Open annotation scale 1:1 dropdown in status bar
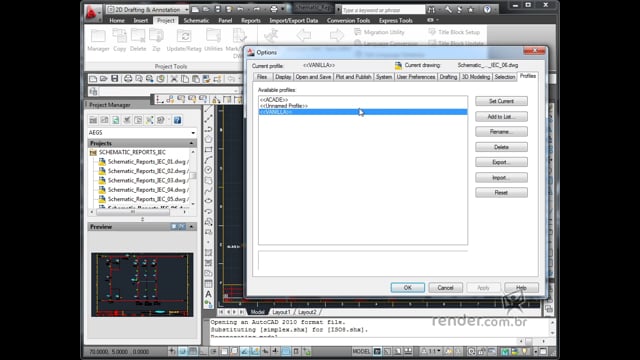The height and width of the screenshot is (360, 640). click(x=431, y=351)
